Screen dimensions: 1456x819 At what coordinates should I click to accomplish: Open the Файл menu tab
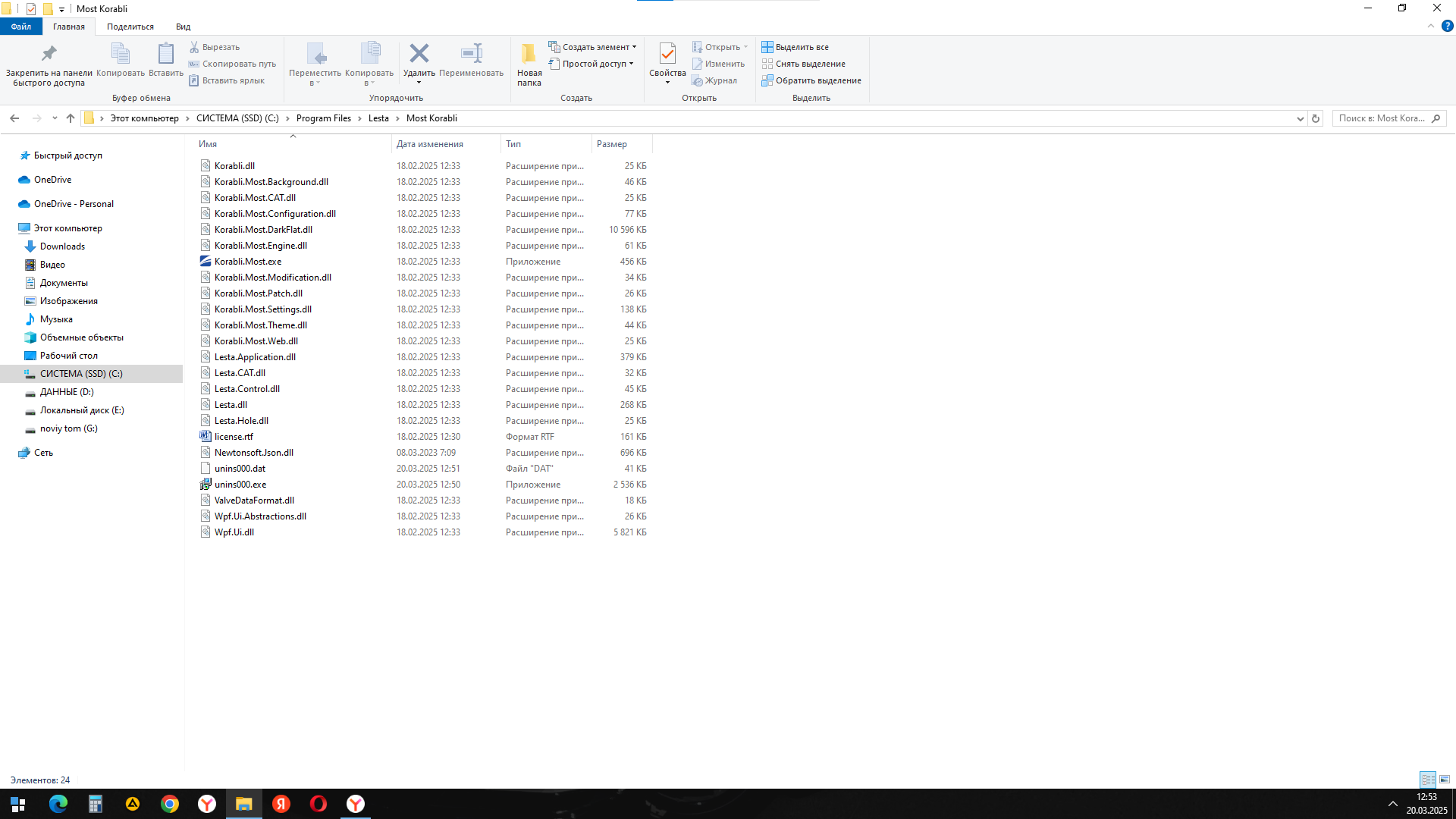(x=21, y=27)
